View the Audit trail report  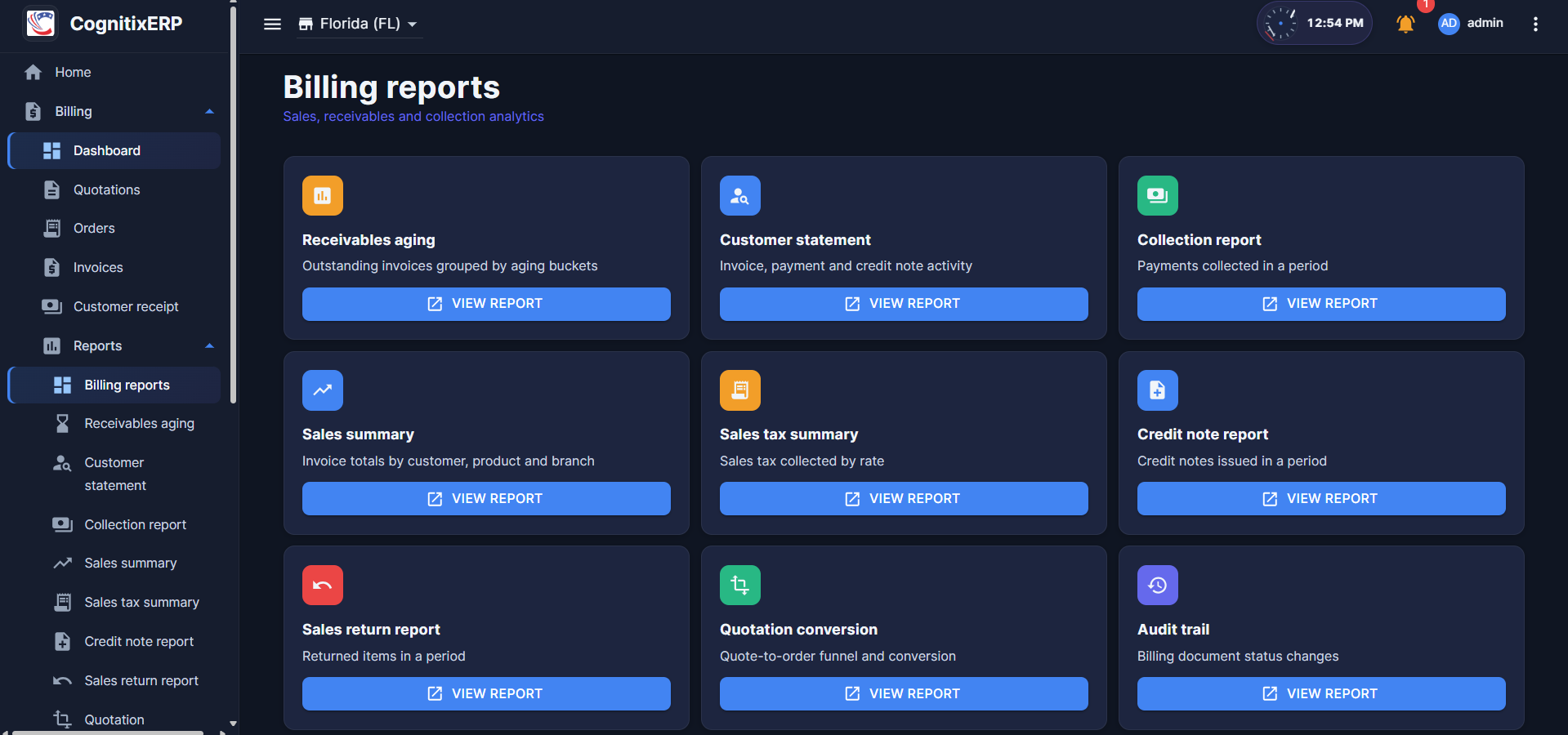click(1321, 693)
